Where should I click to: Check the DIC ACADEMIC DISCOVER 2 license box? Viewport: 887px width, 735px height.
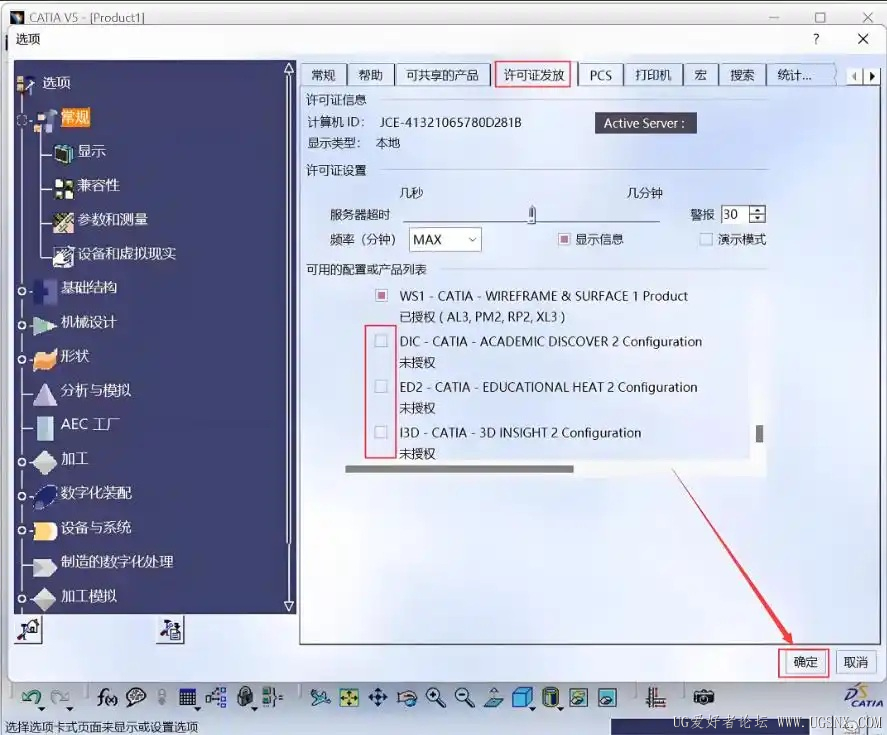click(x=381, y=341)
